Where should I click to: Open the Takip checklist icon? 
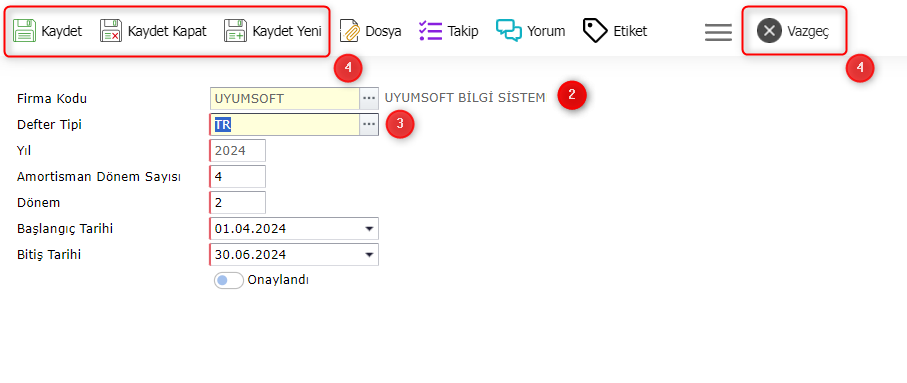[x=430, y=31]
